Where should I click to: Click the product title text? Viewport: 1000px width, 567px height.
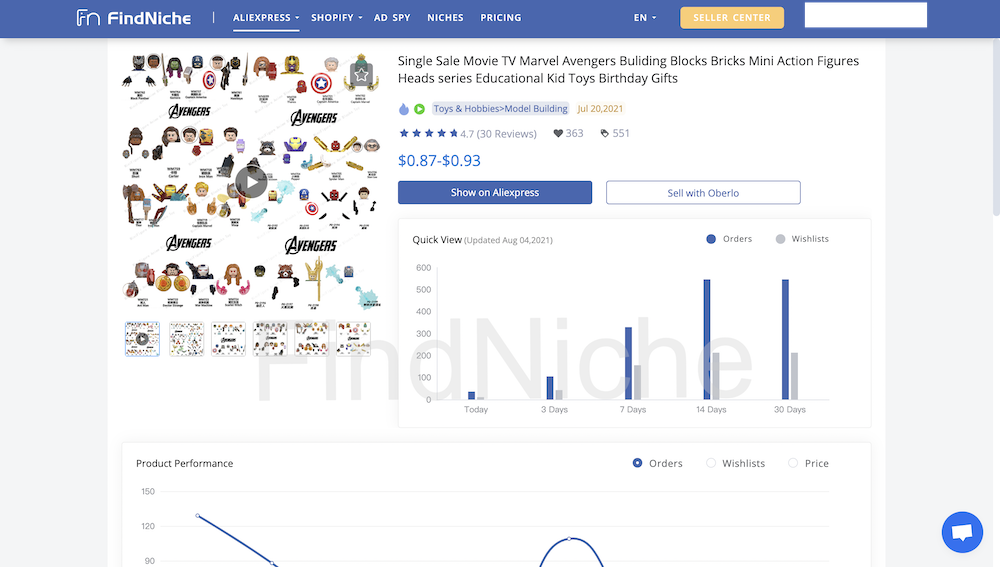[628, 70]
